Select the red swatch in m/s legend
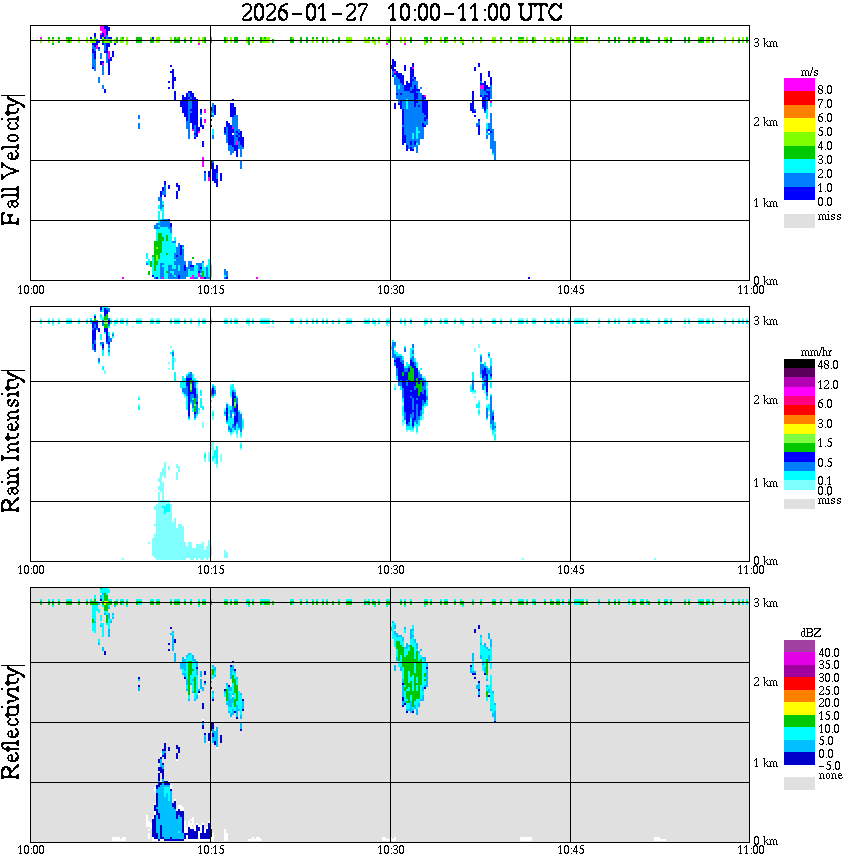Image resolution: width=850 pixels, height=868 pixels. tap(799, 99)
